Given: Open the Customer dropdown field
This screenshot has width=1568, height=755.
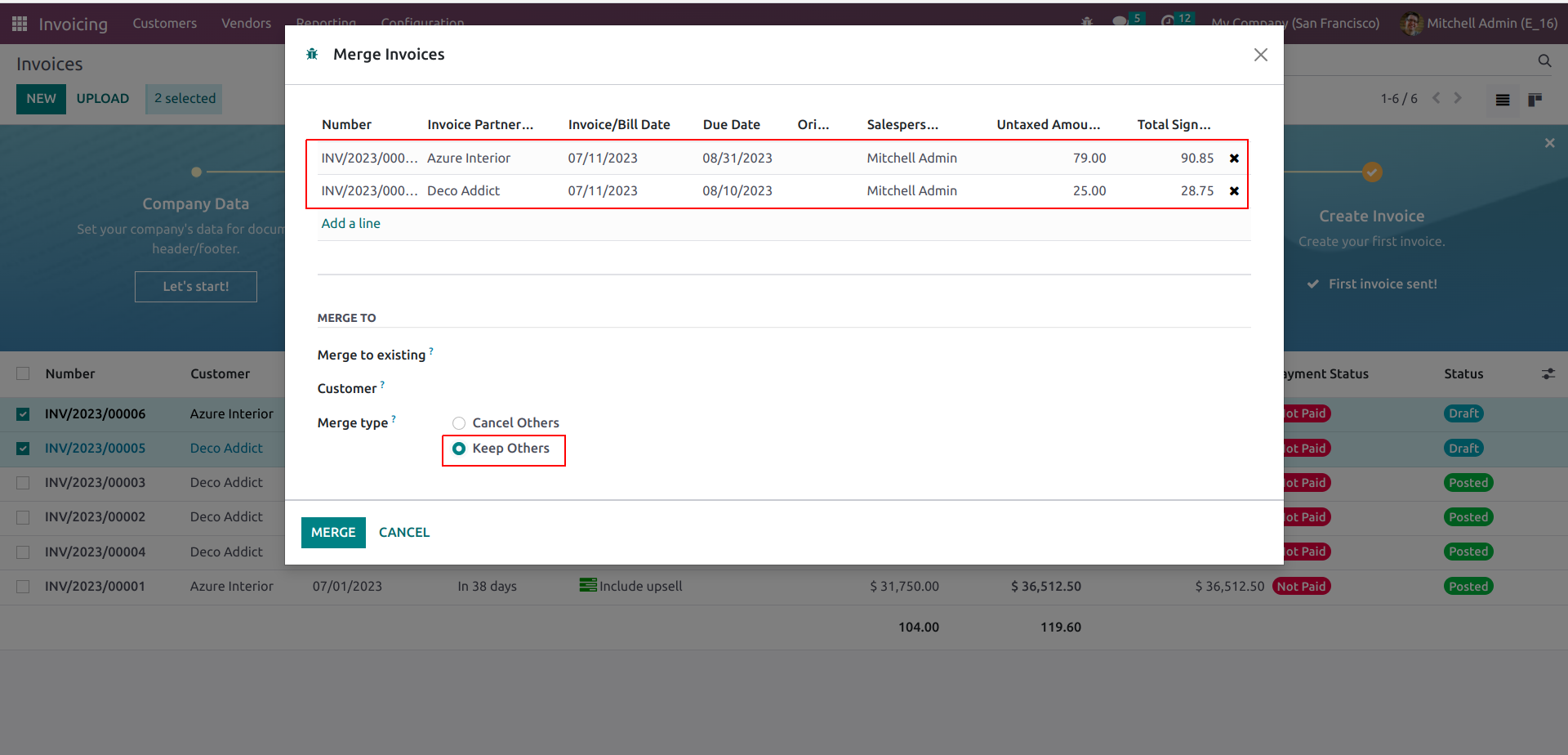Looking at the screenshot, I should 849,388.
